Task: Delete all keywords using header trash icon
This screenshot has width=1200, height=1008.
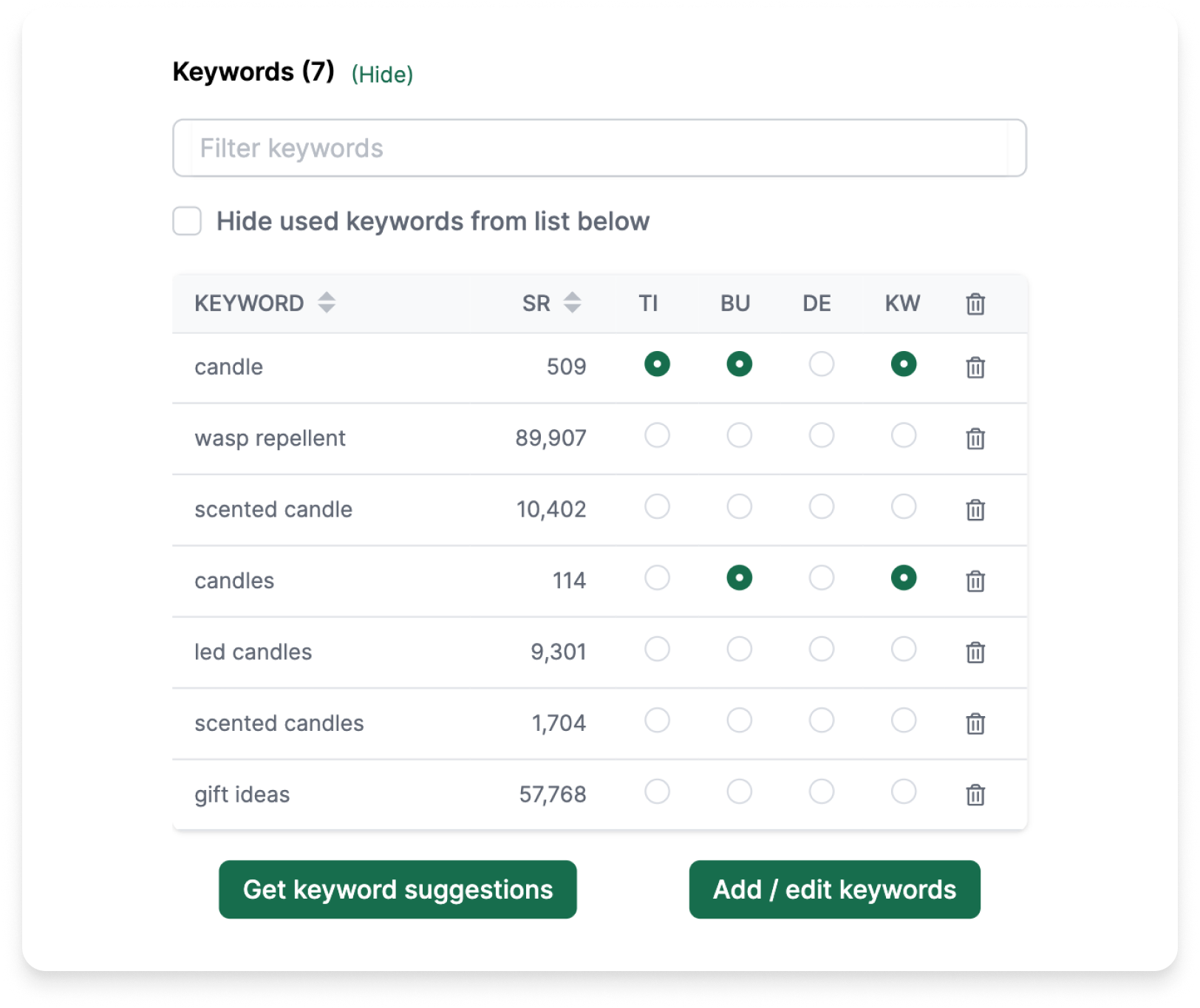Action: coord(975,304)
